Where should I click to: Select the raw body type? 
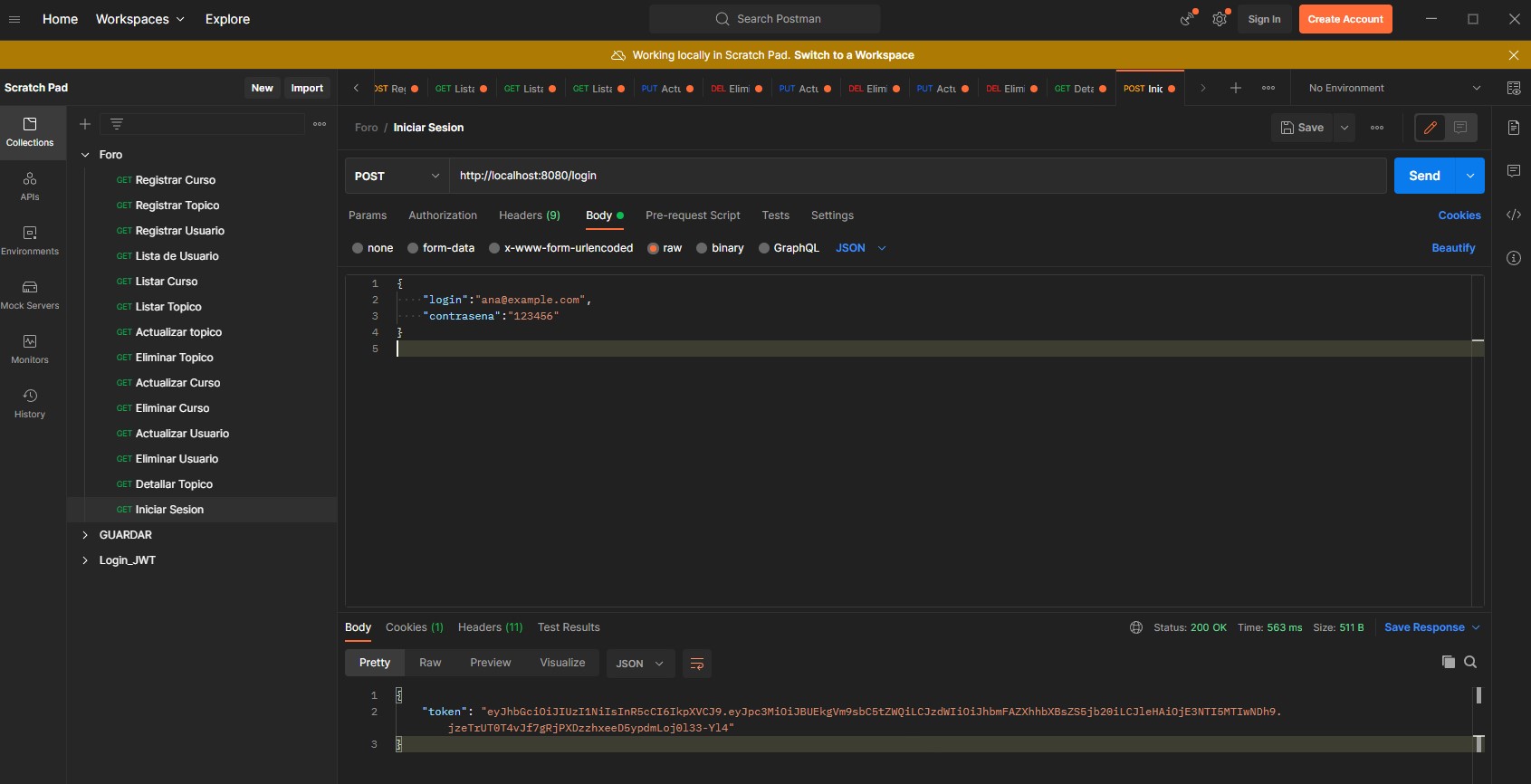coord(653,248)
